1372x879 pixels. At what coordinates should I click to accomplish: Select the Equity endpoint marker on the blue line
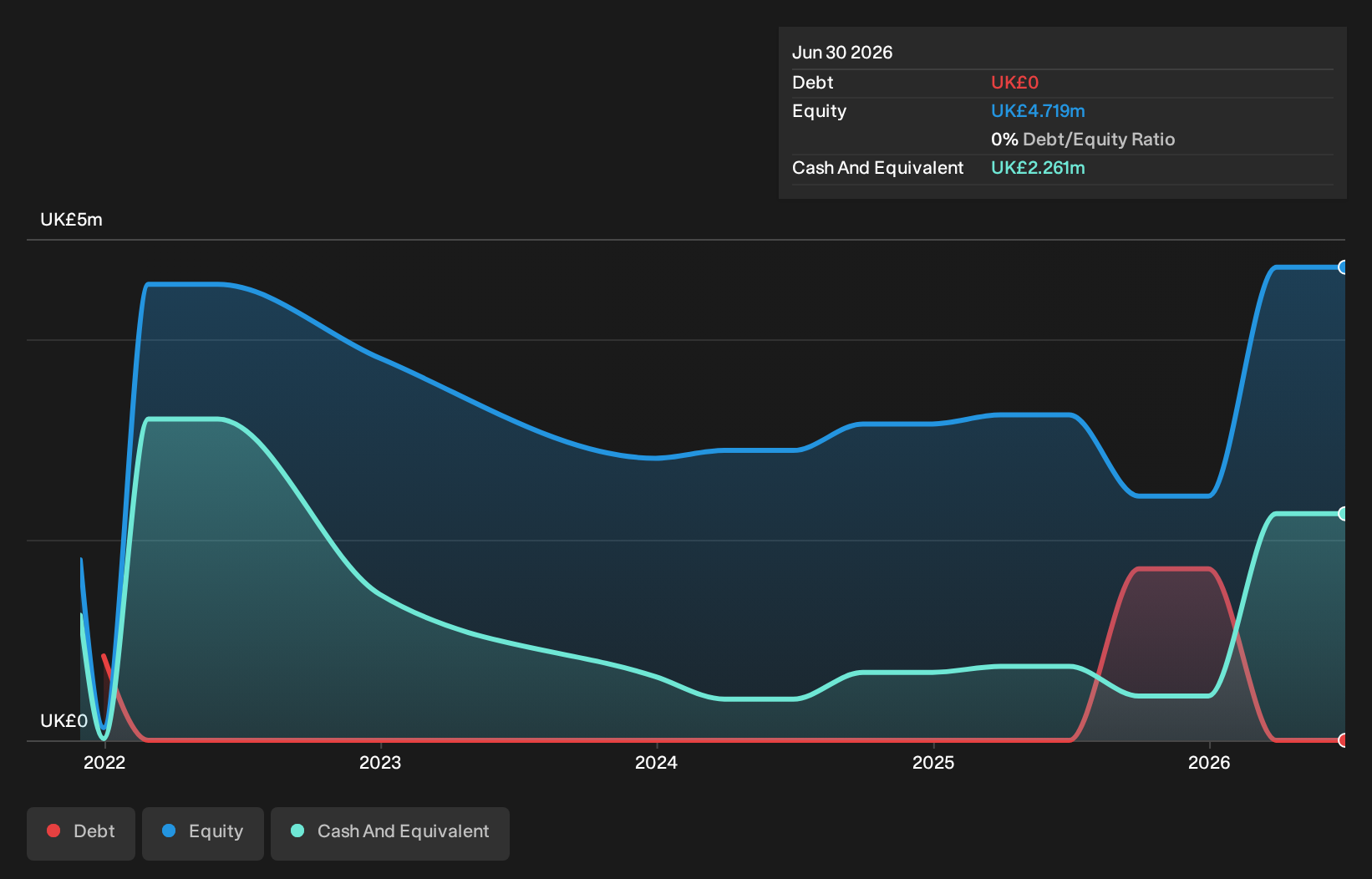[1344, 267]
